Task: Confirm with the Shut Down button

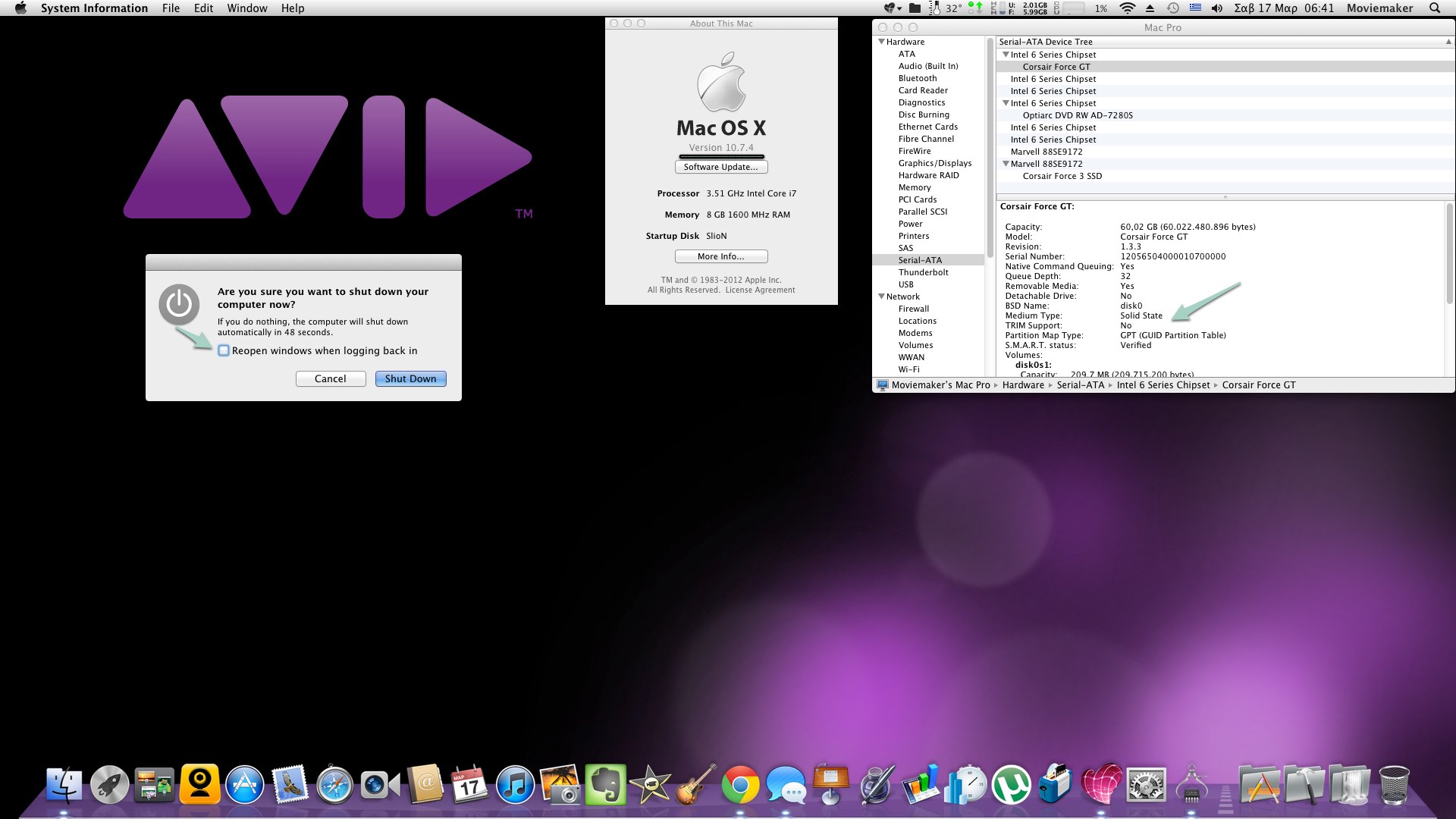Action: (410, 378)
